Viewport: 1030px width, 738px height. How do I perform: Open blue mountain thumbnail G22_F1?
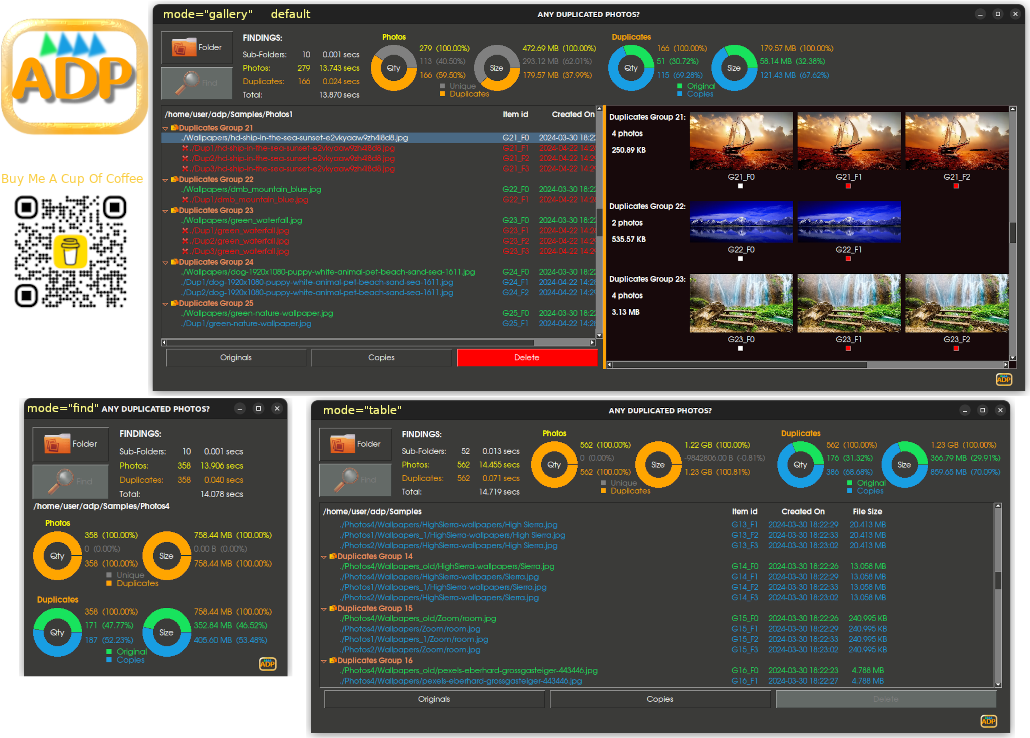click(x=849, y=222)
